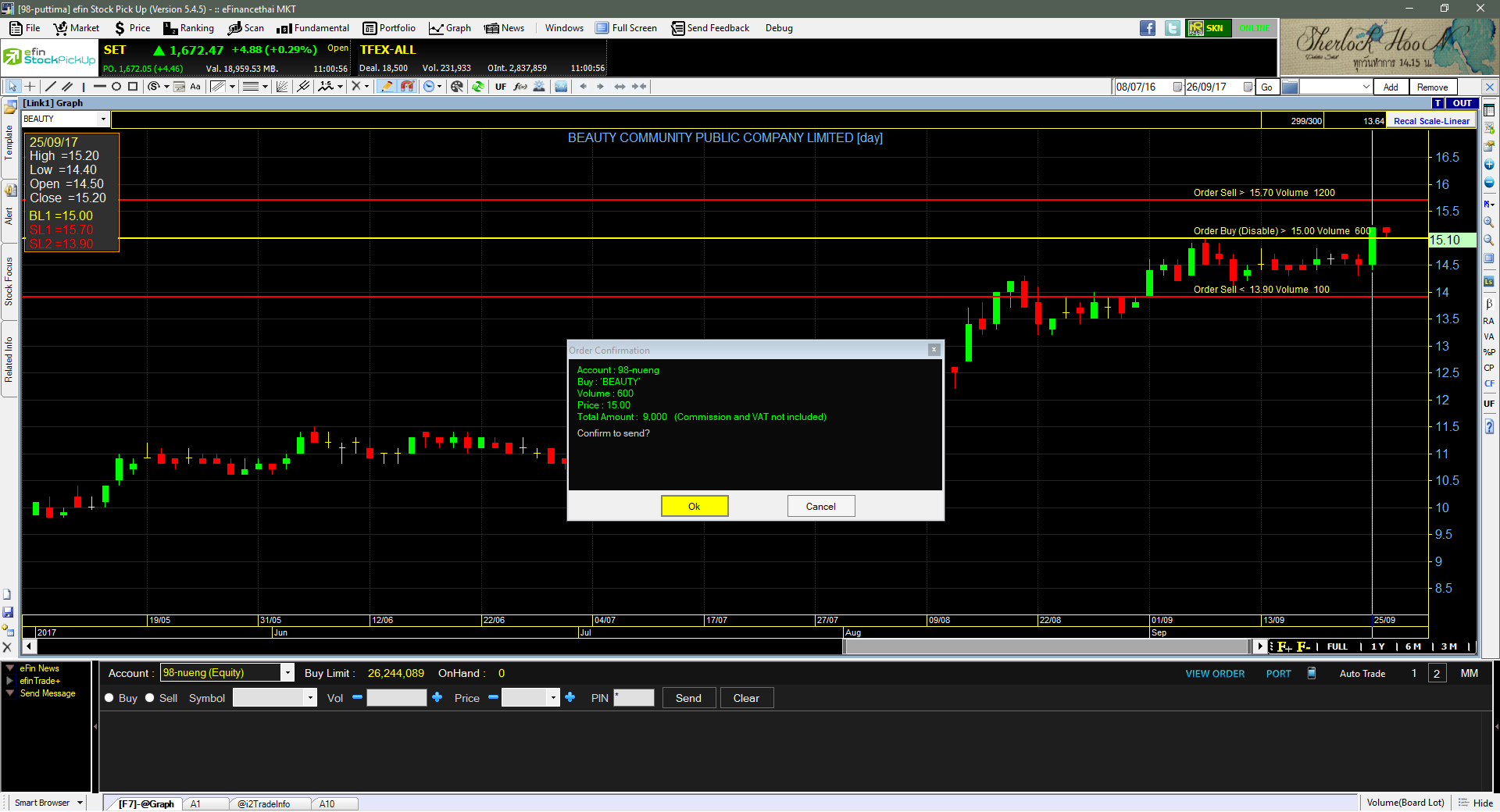Switch to Auto Trade slot 1

[x=1414, y=673]
